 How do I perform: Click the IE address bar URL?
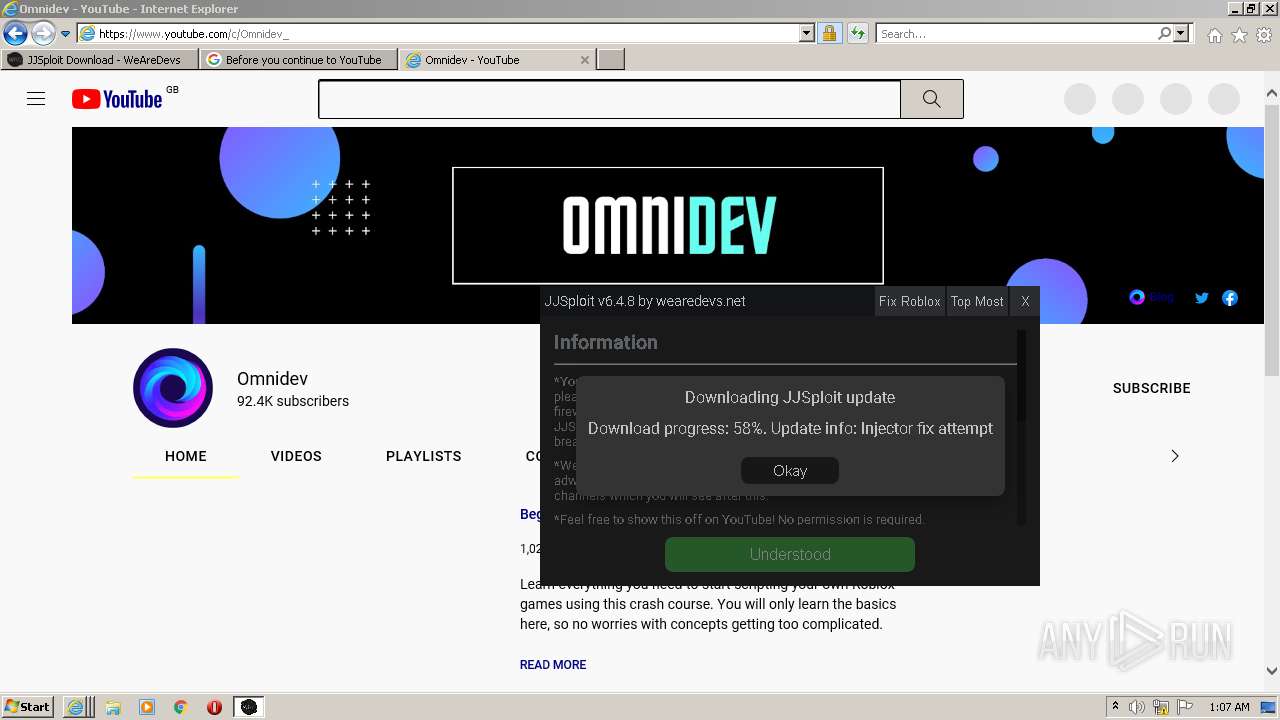[x=448, y=34]
